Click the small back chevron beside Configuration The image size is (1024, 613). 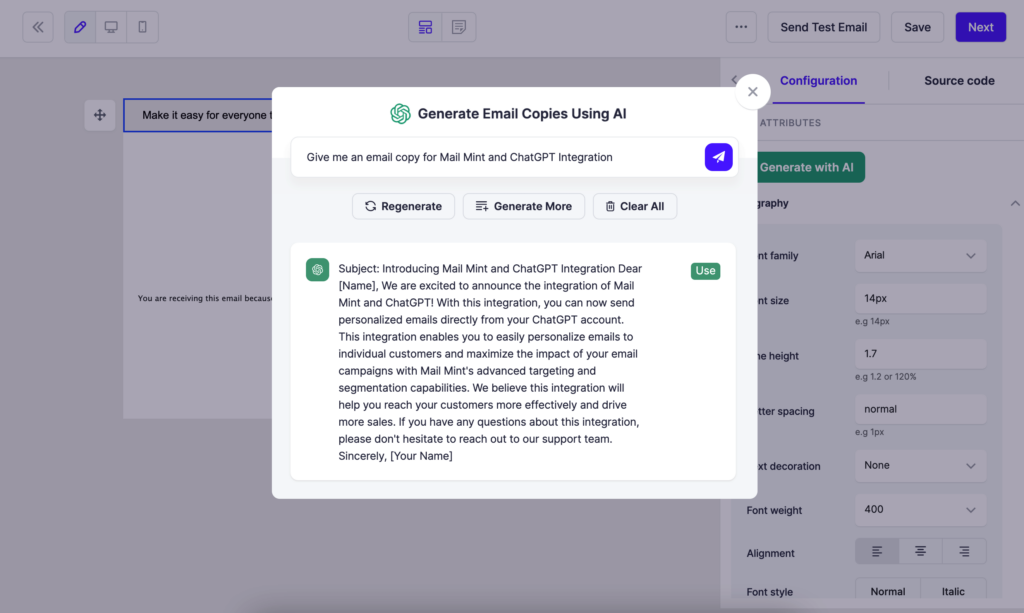734,80
